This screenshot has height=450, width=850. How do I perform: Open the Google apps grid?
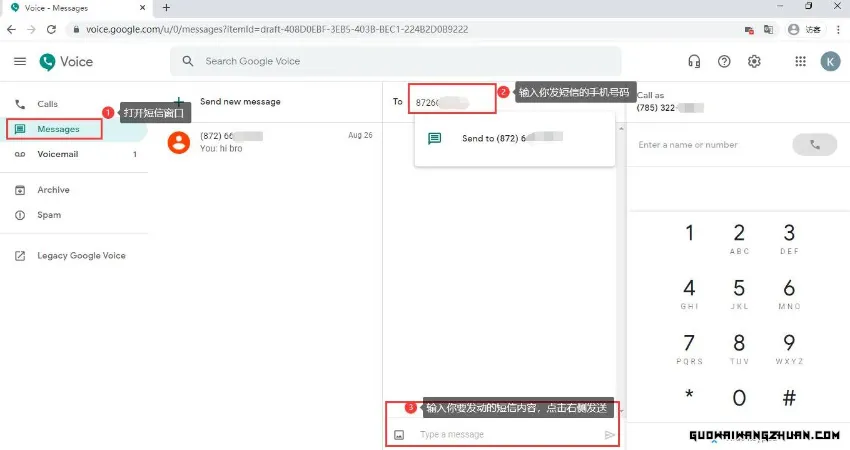(800, 61)
